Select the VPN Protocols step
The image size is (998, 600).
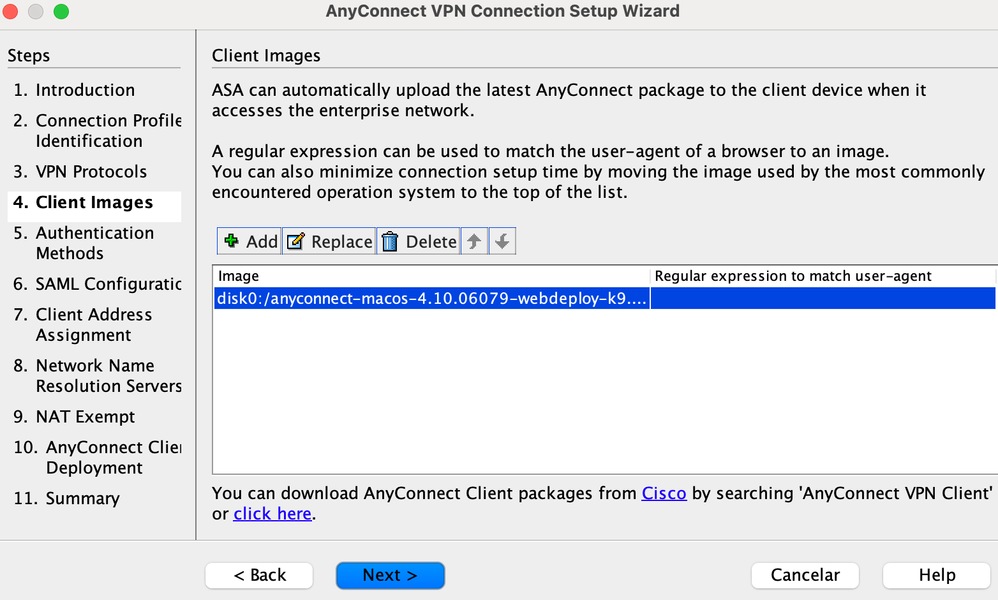[x=91, y=172]
